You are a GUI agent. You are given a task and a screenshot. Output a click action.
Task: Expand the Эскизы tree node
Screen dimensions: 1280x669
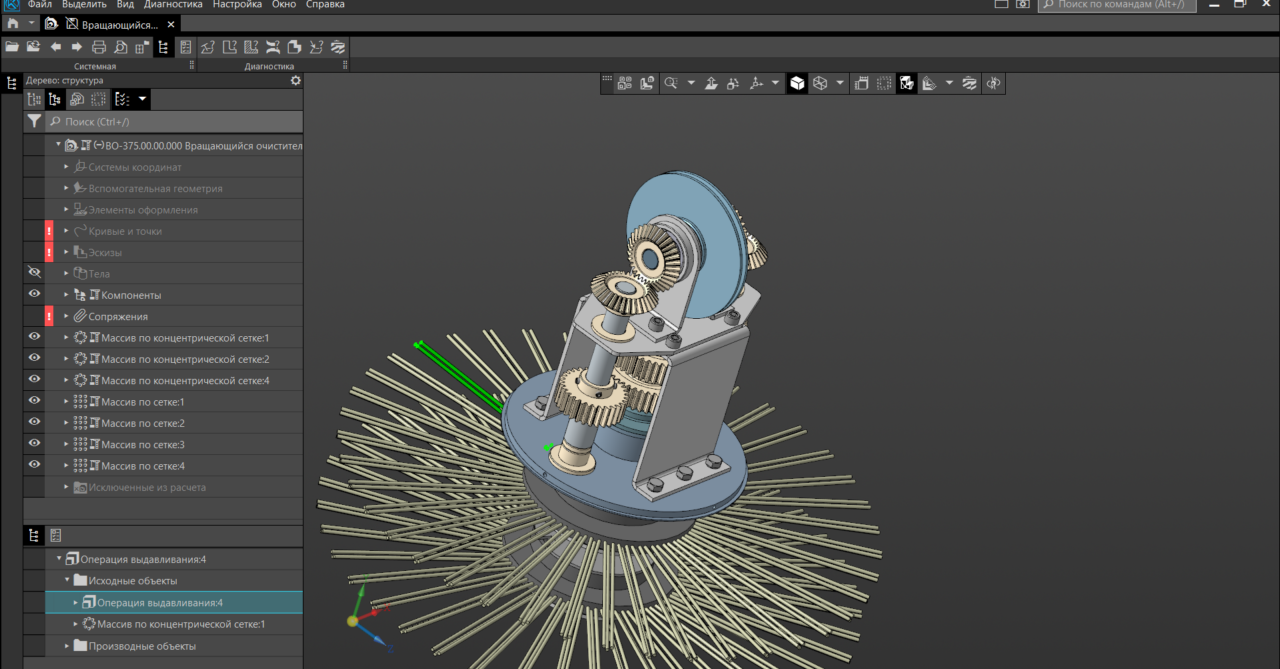click(67, 252)
